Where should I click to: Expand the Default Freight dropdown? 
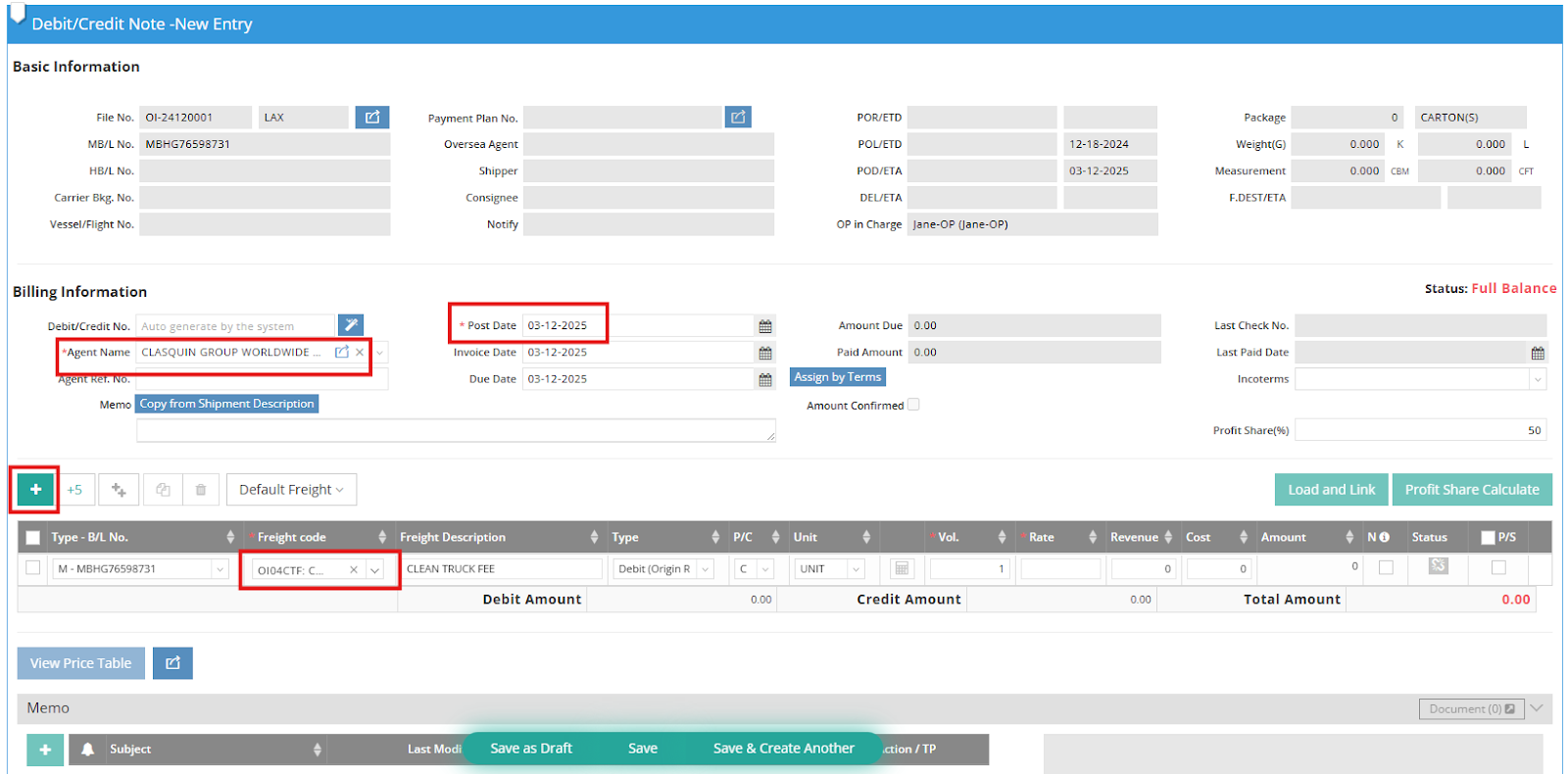291,490
